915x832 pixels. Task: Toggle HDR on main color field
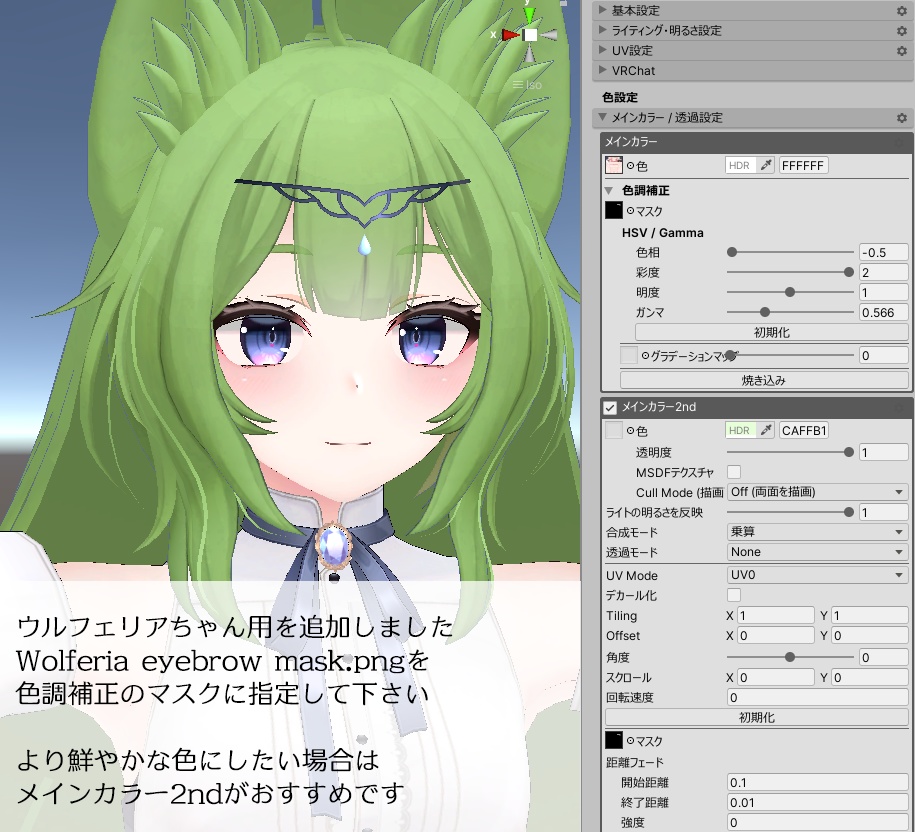point(740,165)
